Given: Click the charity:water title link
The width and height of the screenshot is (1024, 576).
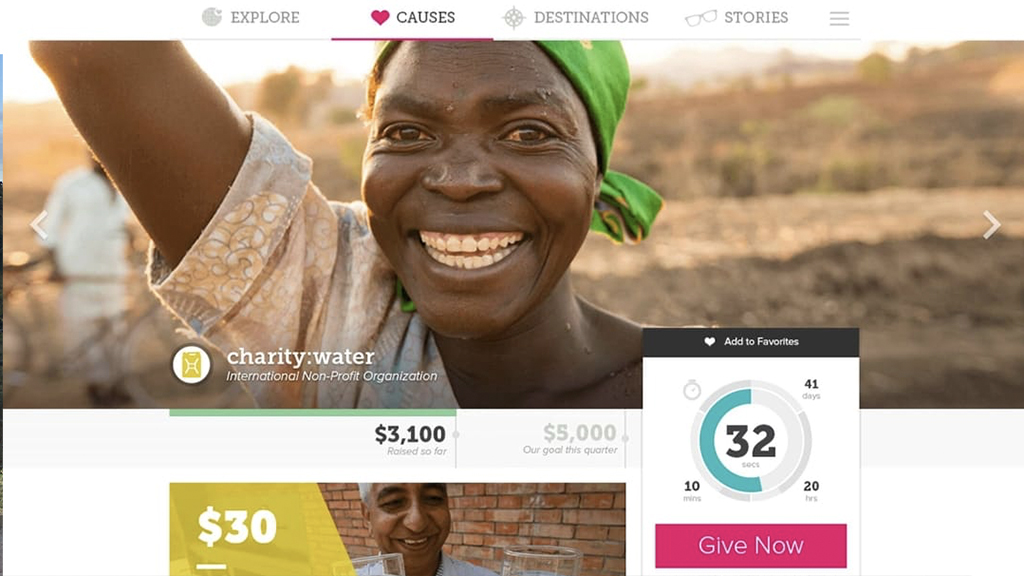Looking at the screenshot, I should pos(300,357).
